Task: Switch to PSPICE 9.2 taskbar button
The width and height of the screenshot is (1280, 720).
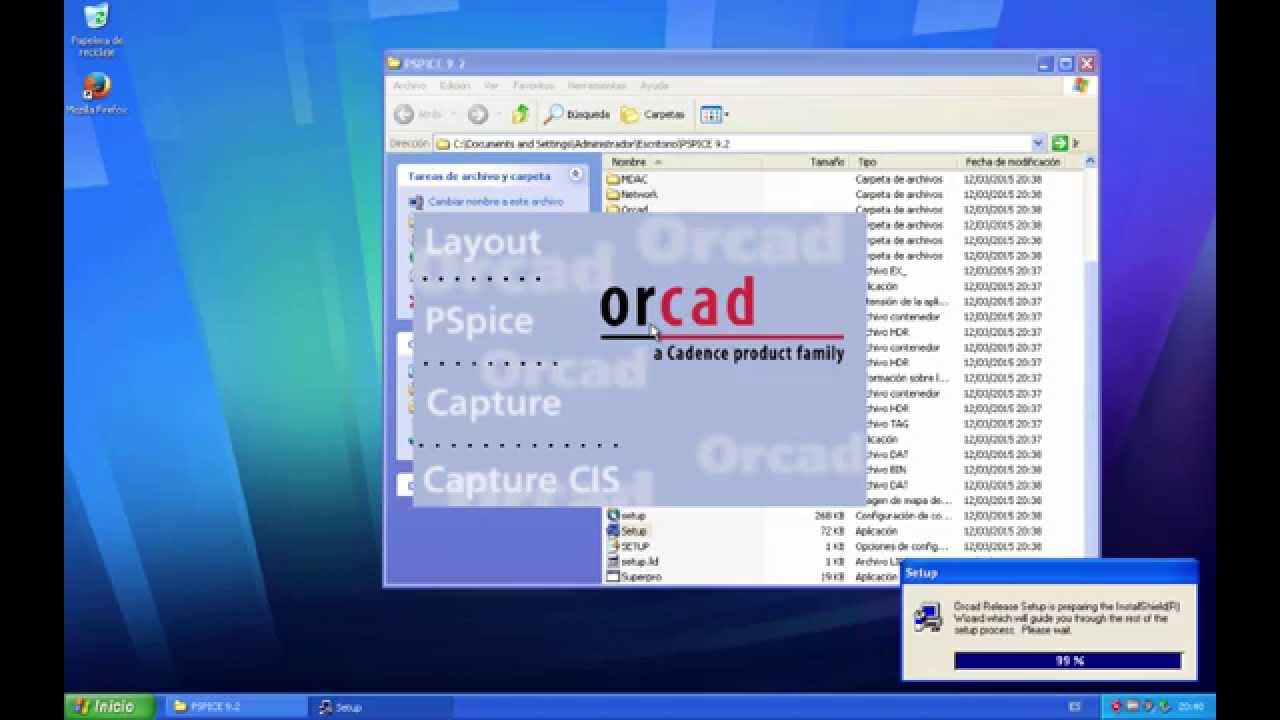Action: (x=235, y=706)
